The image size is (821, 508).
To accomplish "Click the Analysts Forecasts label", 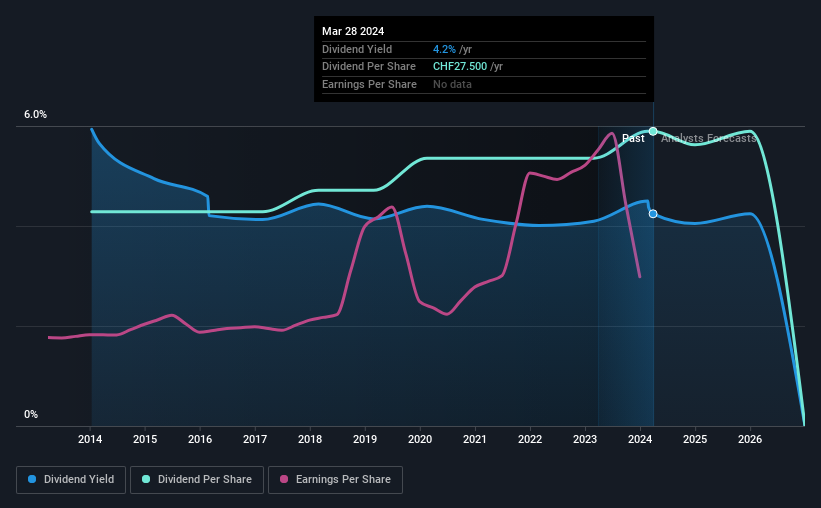I will [x=708, y=138].
